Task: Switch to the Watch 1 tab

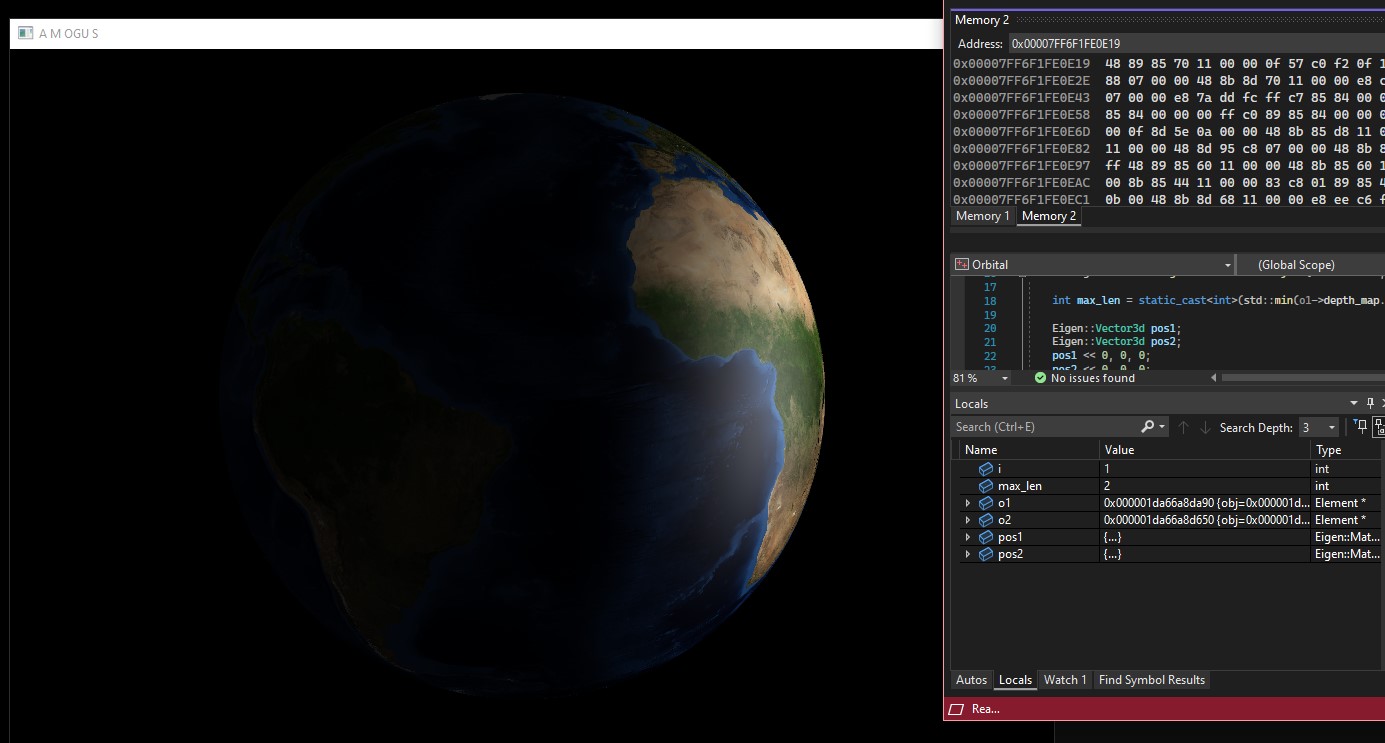Action: pyautogui.click(x=1065, y=680)
